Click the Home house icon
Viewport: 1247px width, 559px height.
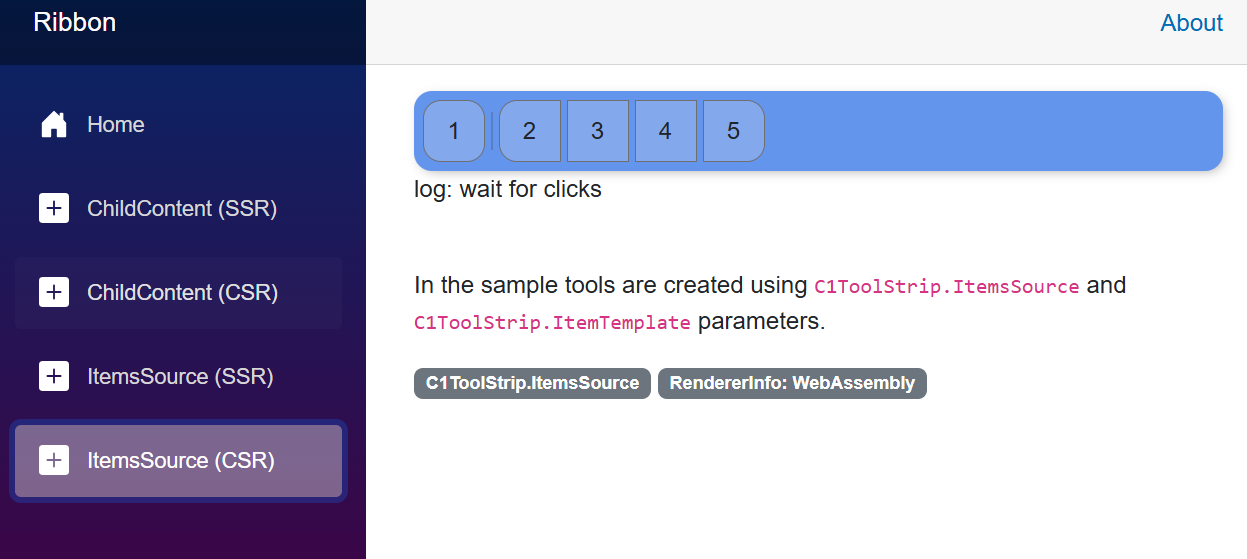click(x=54, y=125)
